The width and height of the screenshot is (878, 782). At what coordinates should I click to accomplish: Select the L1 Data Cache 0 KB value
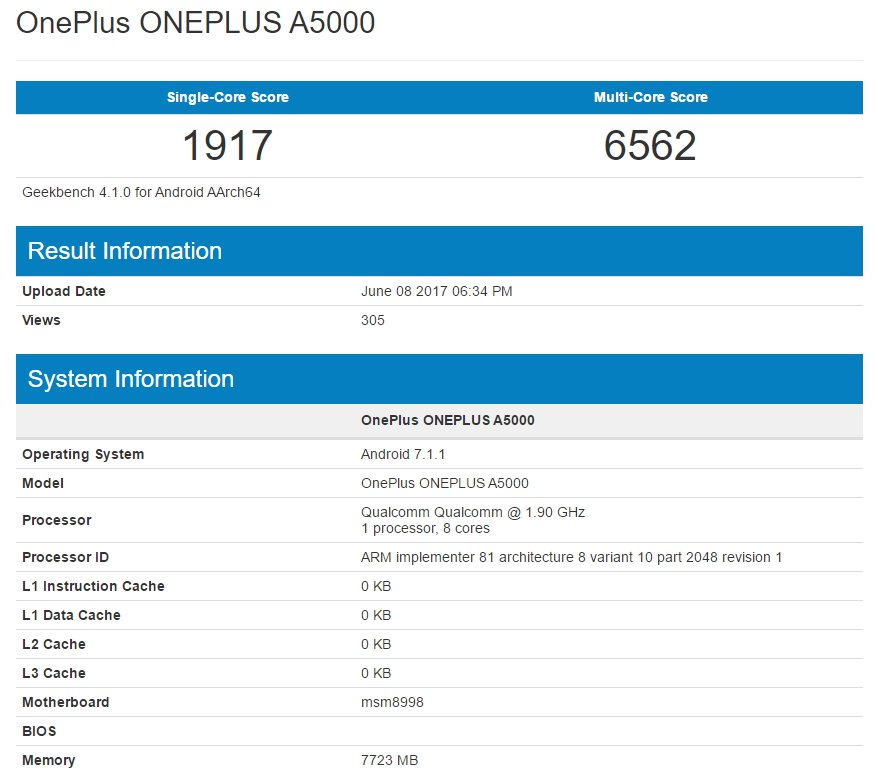pyautogui.click(x=376, y=616)
